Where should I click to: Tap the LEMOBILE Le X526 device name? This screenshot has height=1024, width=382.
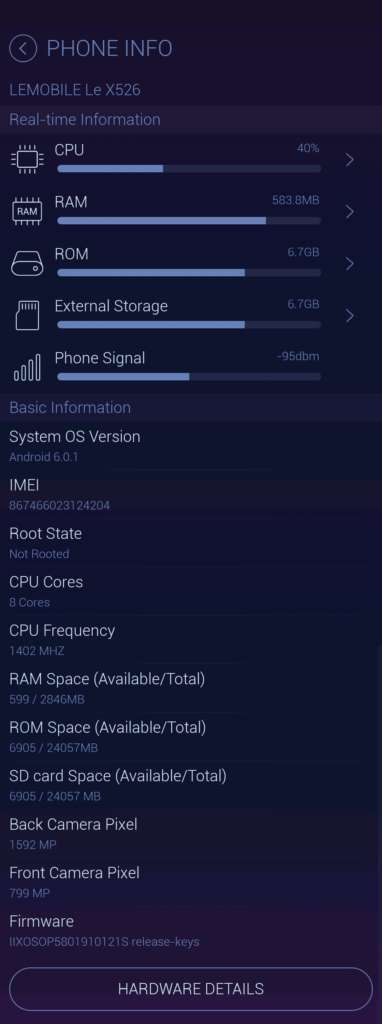point(74,90)
